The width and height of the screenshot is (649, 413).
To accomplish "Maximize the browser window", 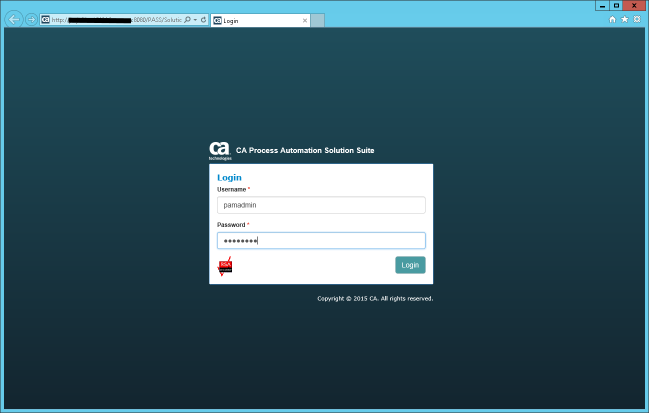I will point(616,5).
